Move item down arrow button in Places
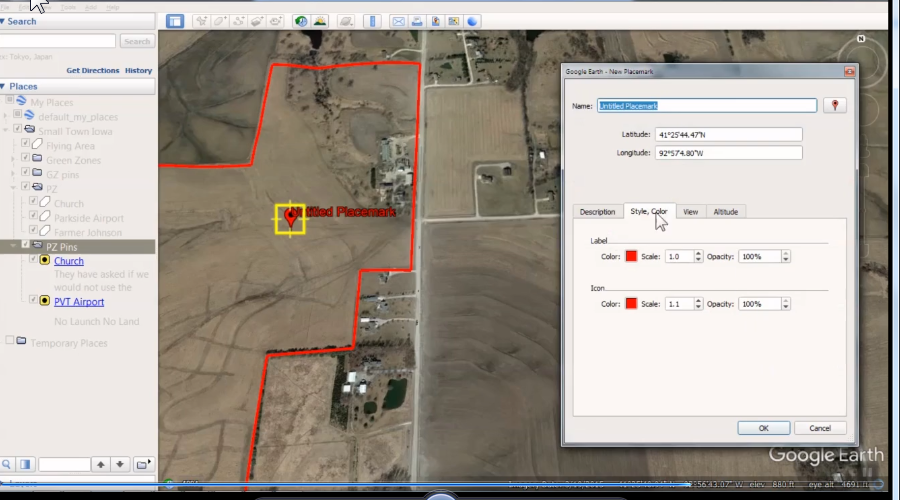 pos(119,464)
